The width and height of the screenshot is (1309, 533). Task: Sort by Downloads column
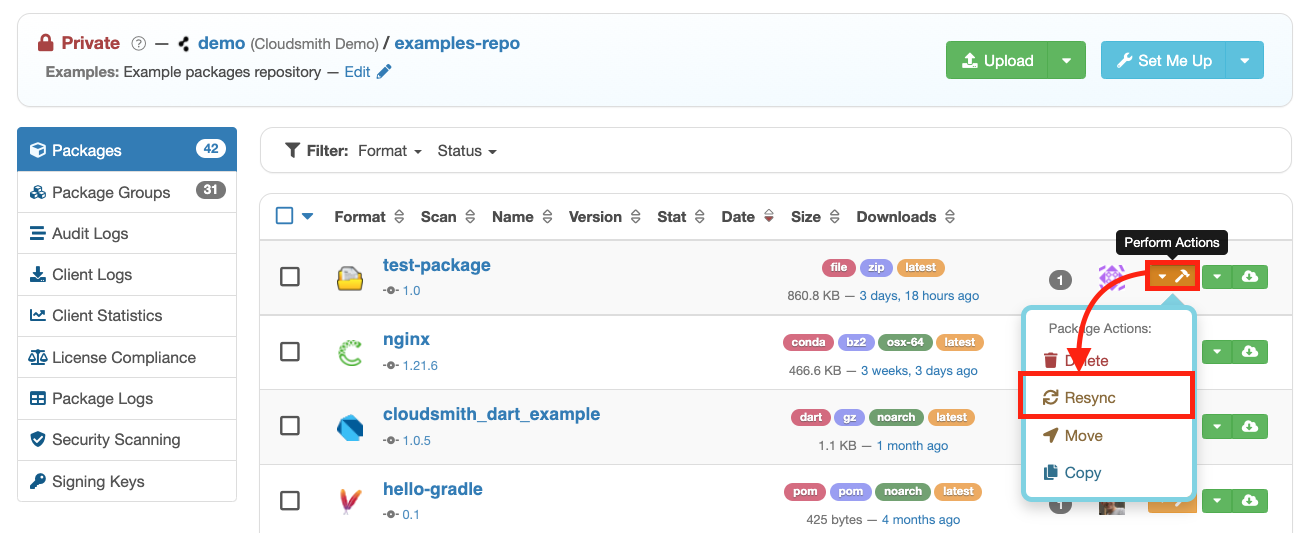click(x=906, y=217)
